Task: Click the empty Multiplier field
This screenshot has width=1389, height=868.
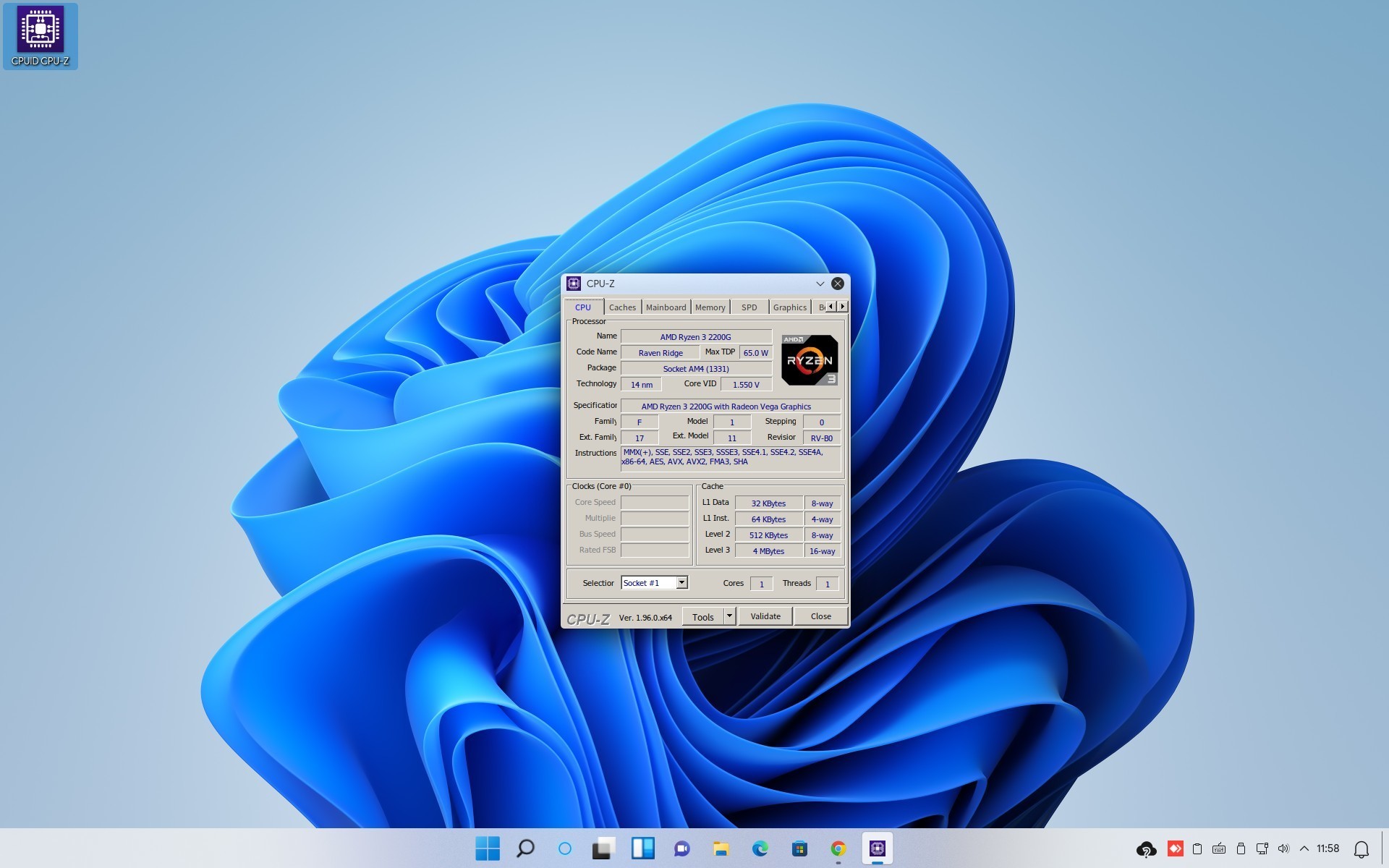Action: pyautogui.click(x=655, y=519)
